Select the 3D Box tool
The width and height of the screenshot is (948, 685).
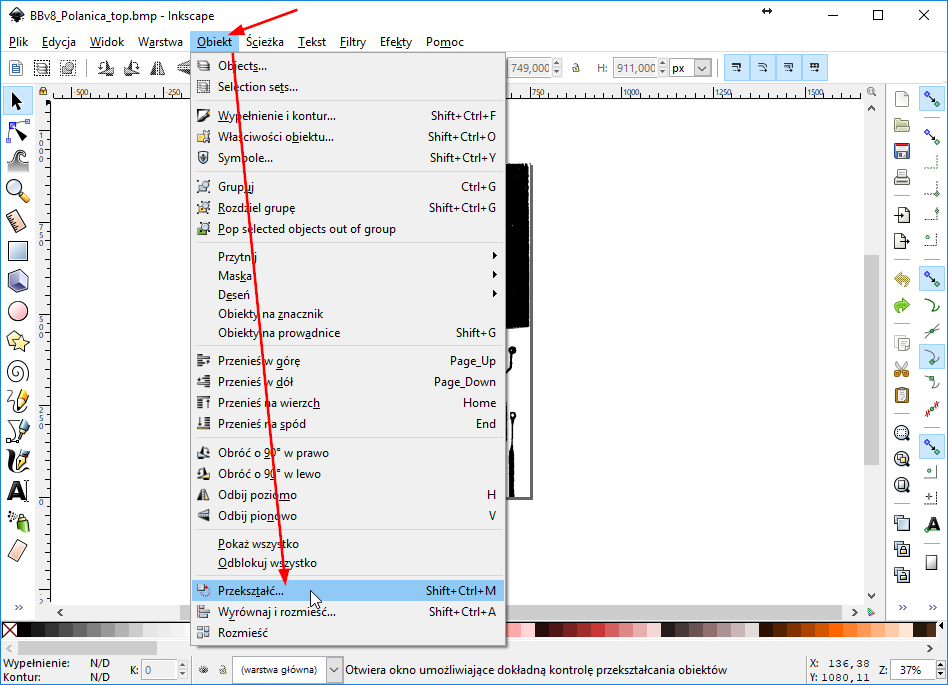tap(18, 281)
